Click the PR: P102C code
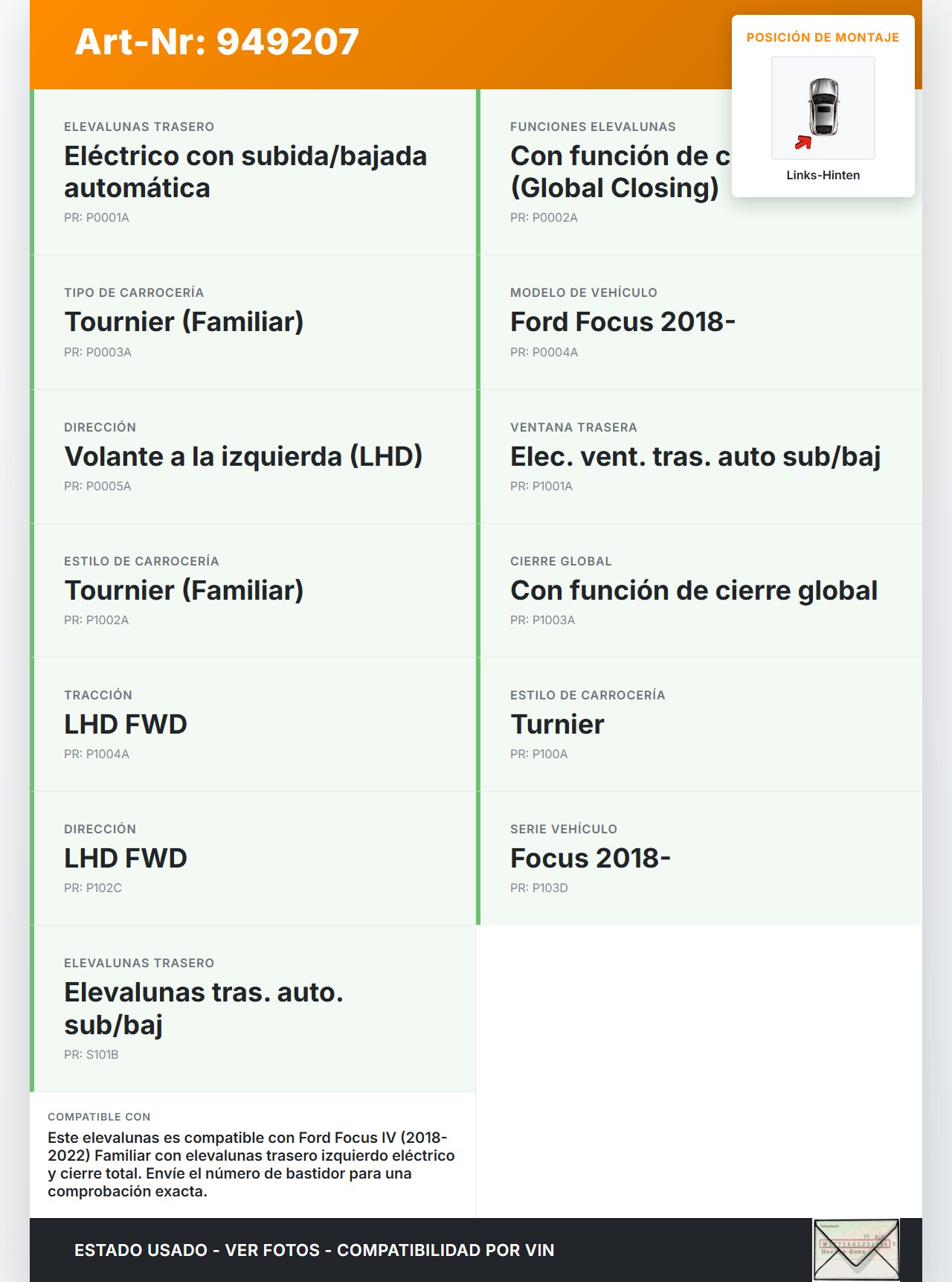The image size is (952, 1282). [93, 888]
